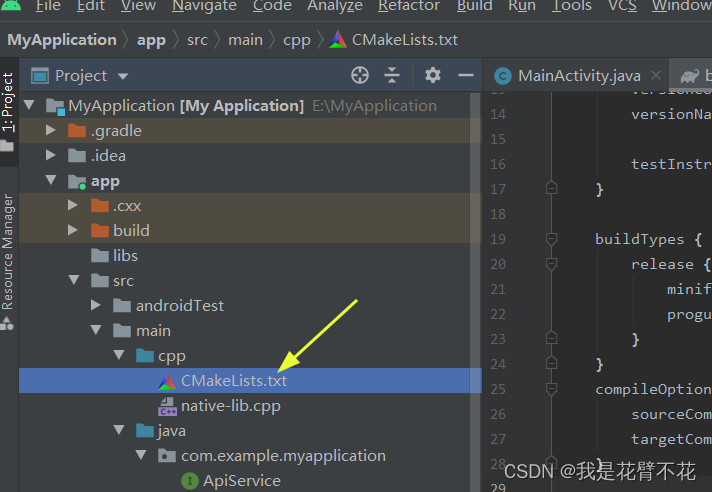
Task: Collapse the MyApplication root node
Action: point(29,105)
